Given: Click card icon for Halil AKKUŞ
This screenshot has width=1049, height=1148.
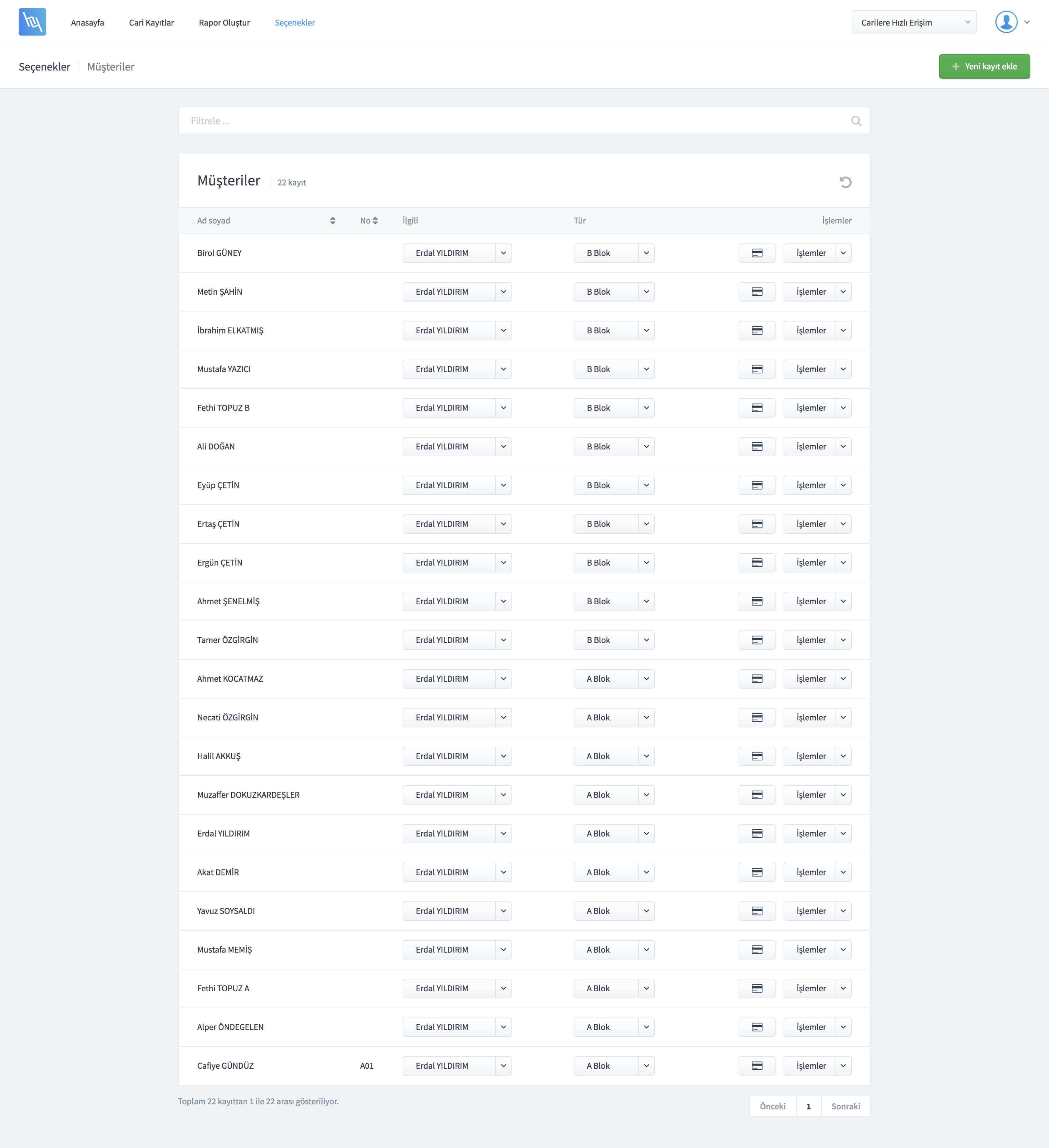Looking at the screenshot, I should 756,756.
